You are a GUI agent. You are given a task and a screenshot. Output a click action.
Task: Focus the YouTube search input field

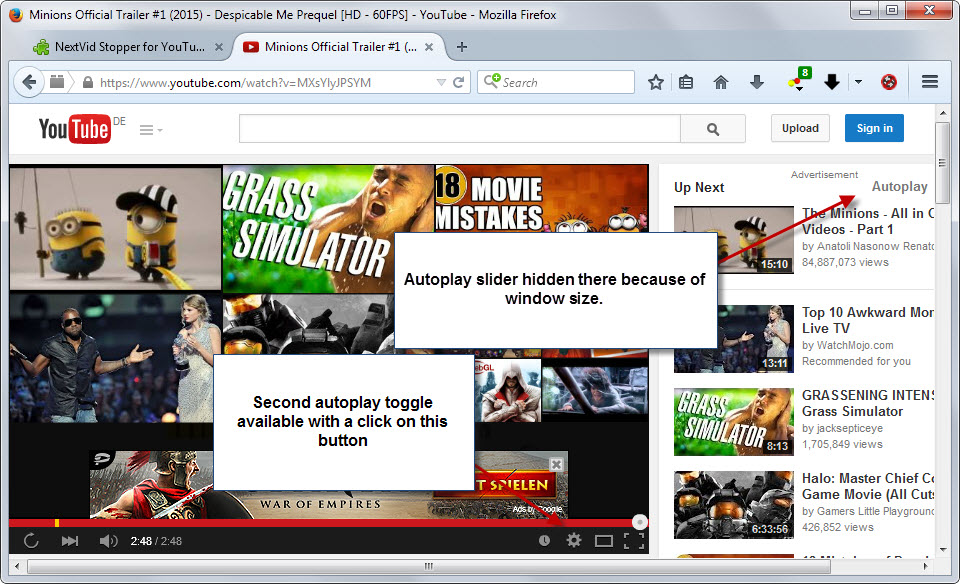click(x=460, y=129)
